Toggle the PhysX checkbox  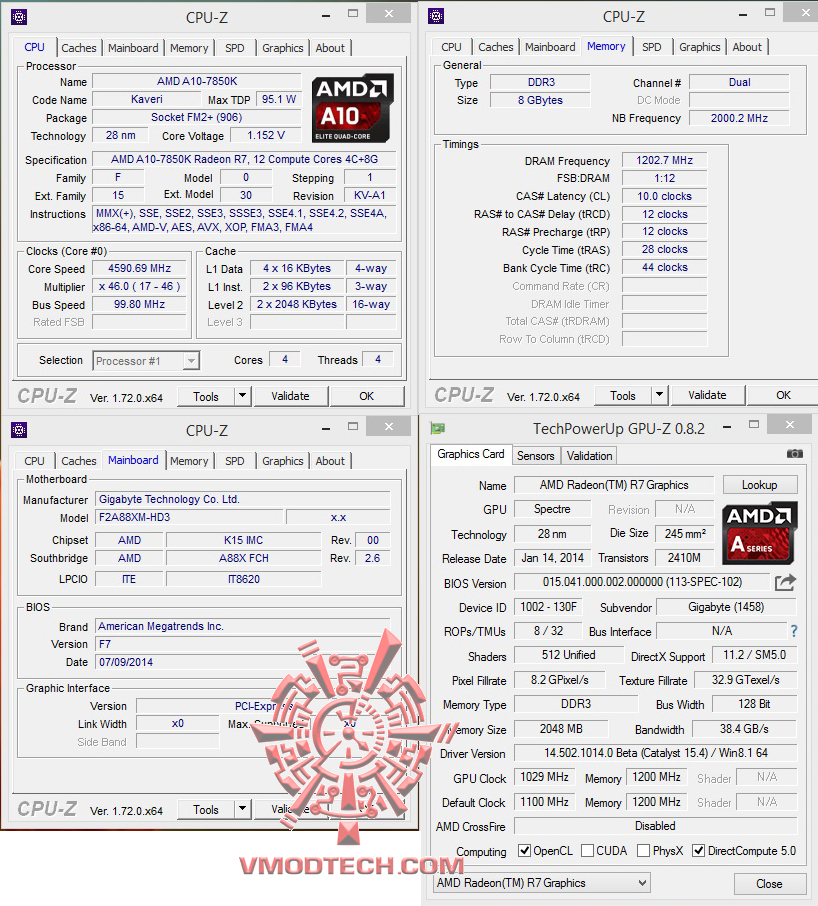(643, 851)
